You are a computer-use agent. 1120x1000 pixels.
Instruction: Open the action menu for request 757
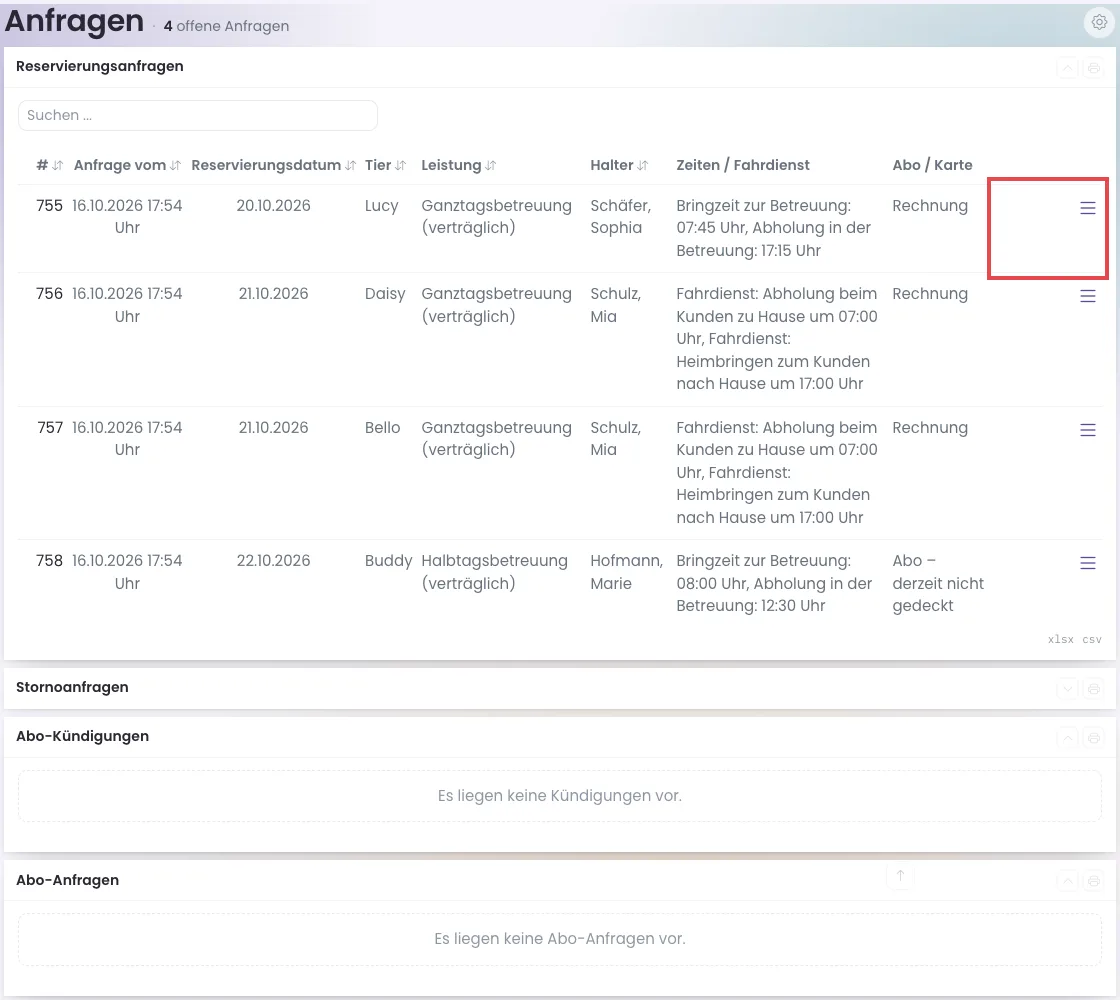[1088, 430]
